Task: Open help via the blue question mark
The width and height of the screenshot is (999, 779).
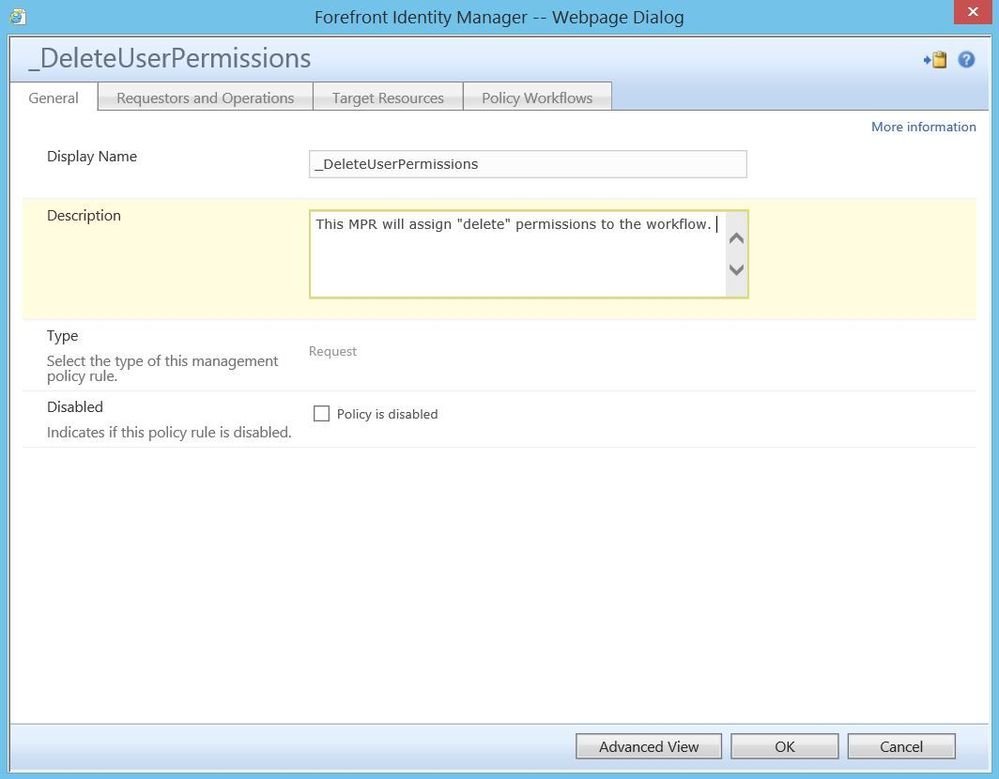Action: point(966,60)
